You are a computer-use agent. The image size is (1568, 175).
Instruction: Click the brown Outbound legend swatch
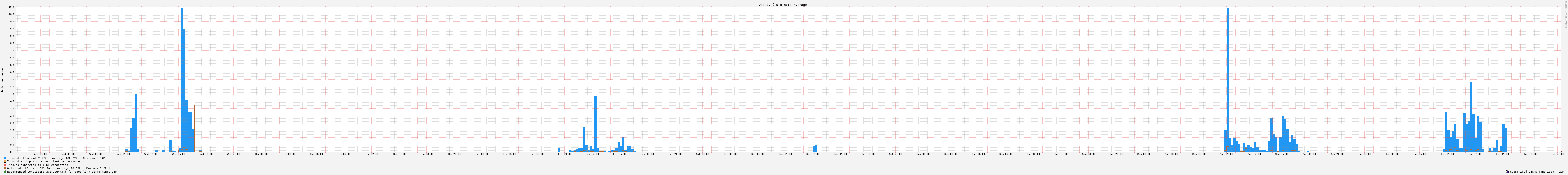[x=5, y=168]
